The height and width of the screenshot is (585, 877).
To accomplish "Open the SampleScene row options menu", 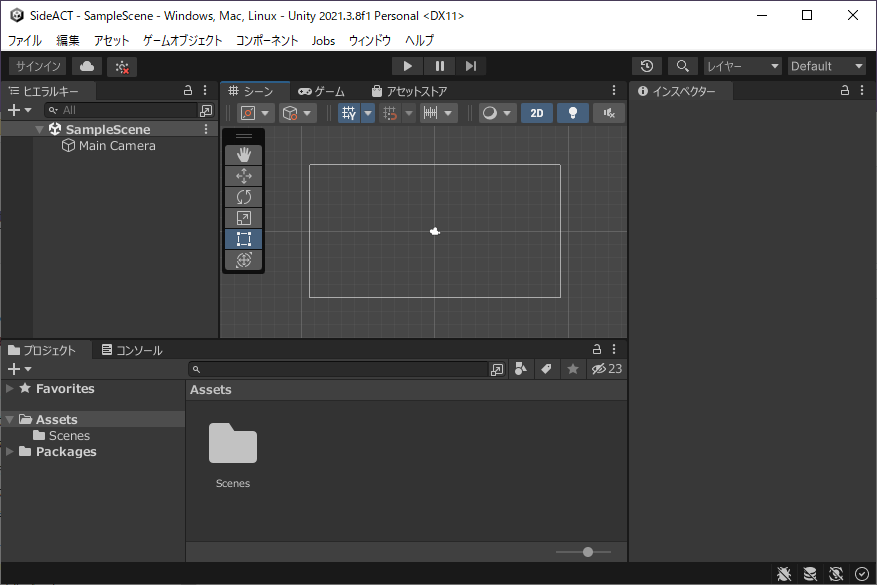I will pyautogui.click(x=206, y=129).
